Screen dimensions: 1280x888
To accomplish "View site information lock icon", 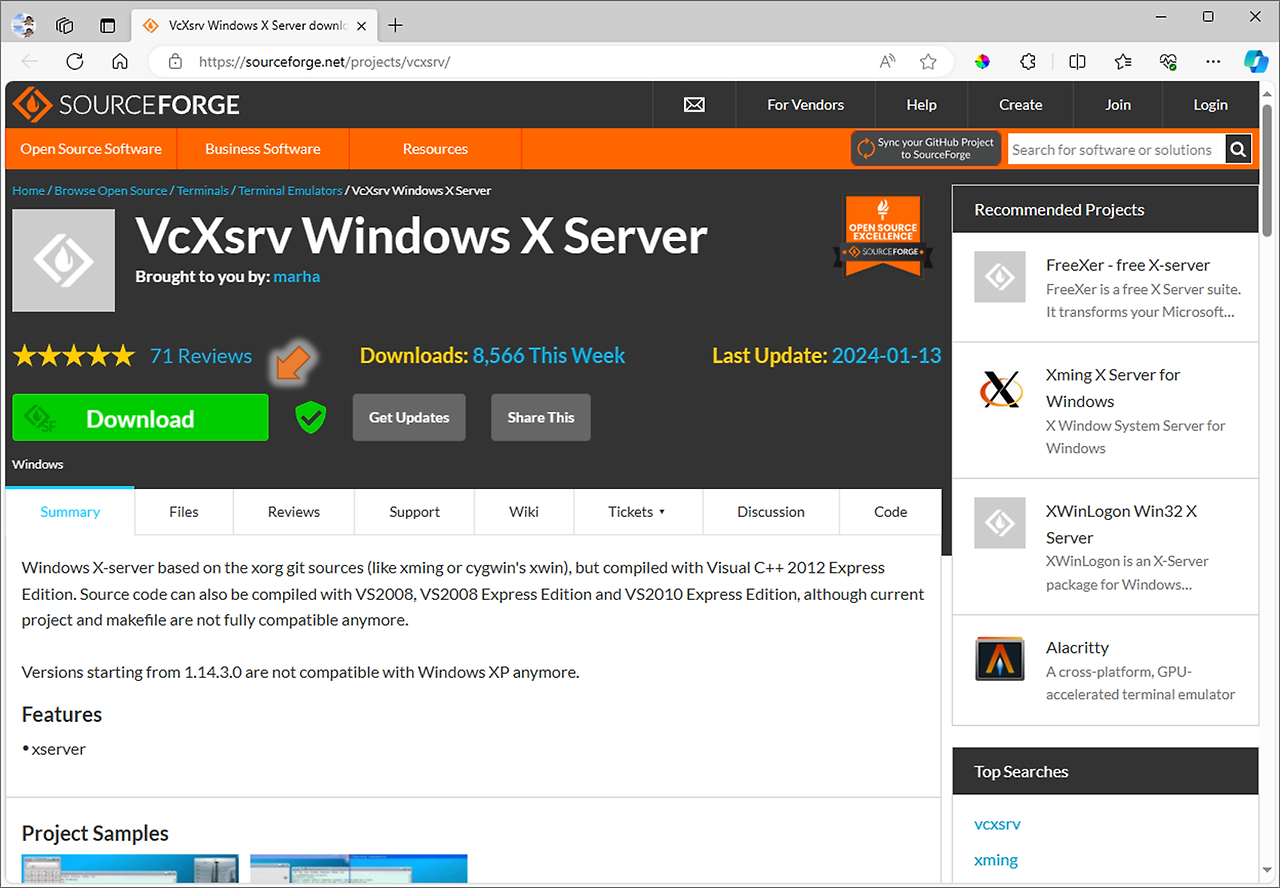I will [176, 62].
